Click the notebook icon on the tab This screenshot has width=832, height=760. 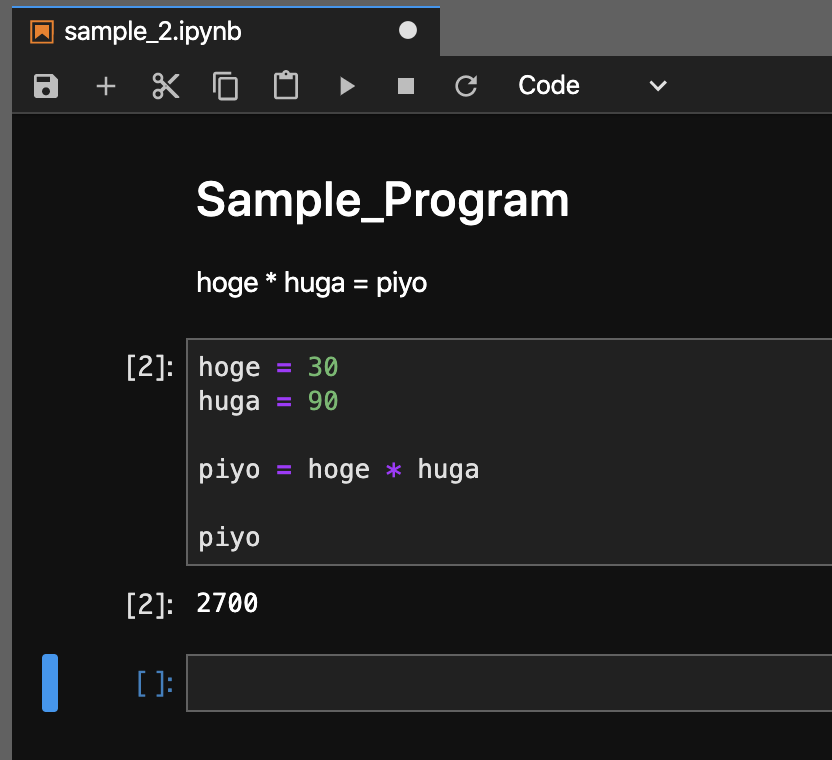42,32
